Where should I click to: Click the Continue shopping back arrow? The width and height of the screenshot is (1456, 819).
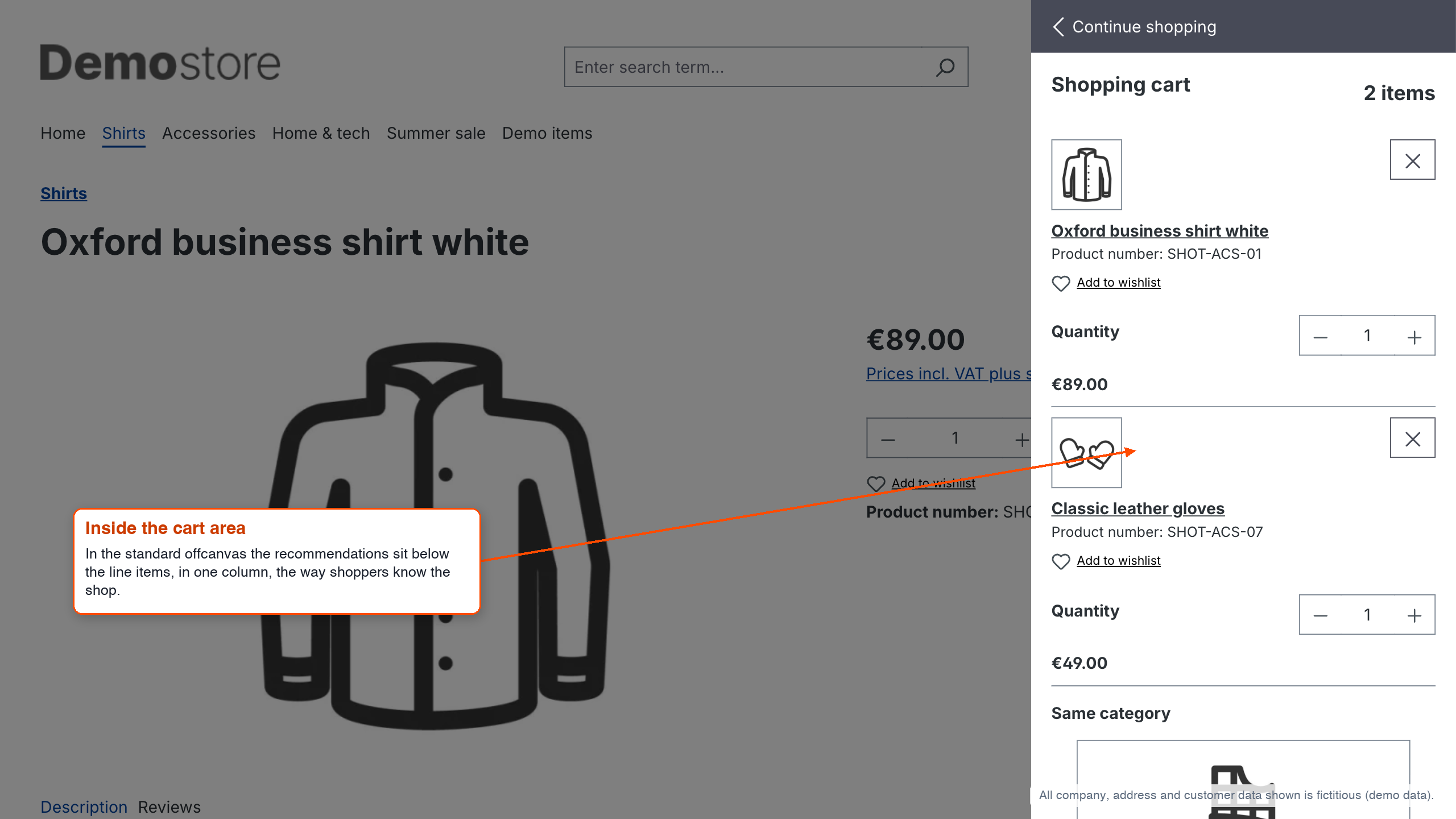pyautogui.click(x=1058, y=27)
